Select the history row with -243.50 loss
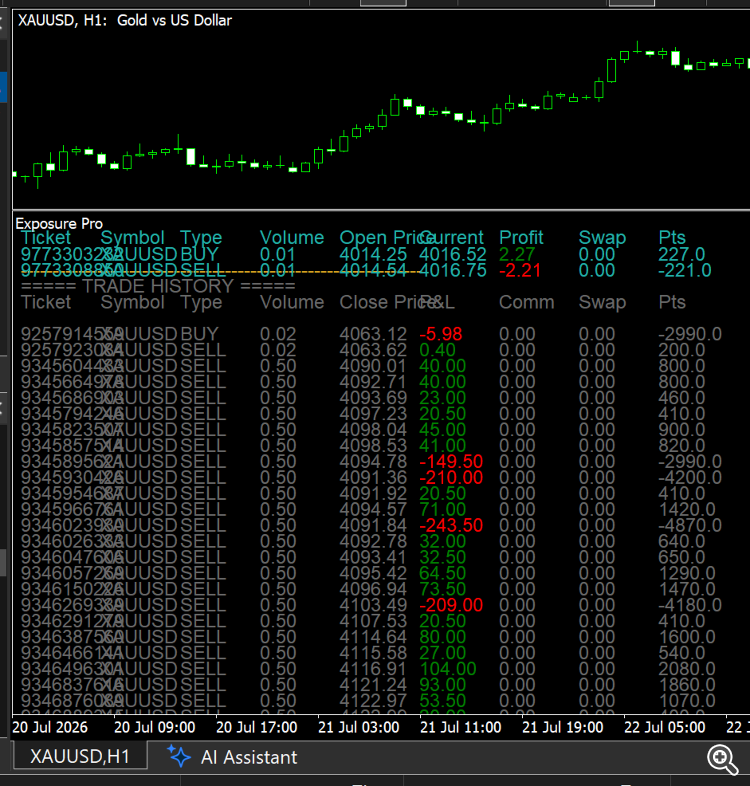Image resolution: width=750 pixels, height=786 pixels. [371, 525]
